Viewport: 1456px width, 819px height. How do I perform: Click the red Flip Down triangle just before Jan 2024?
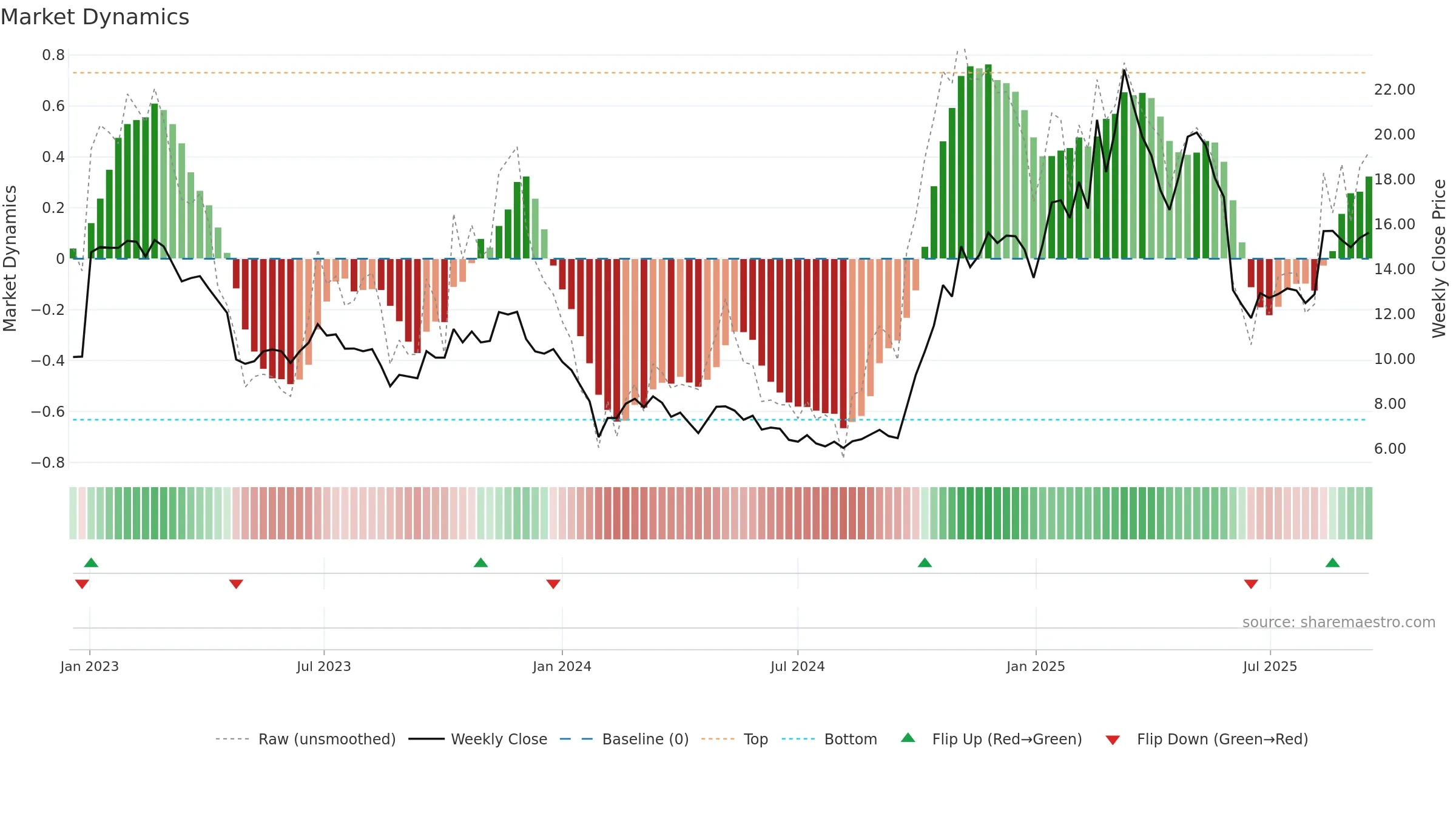click(x=553, y=584)
